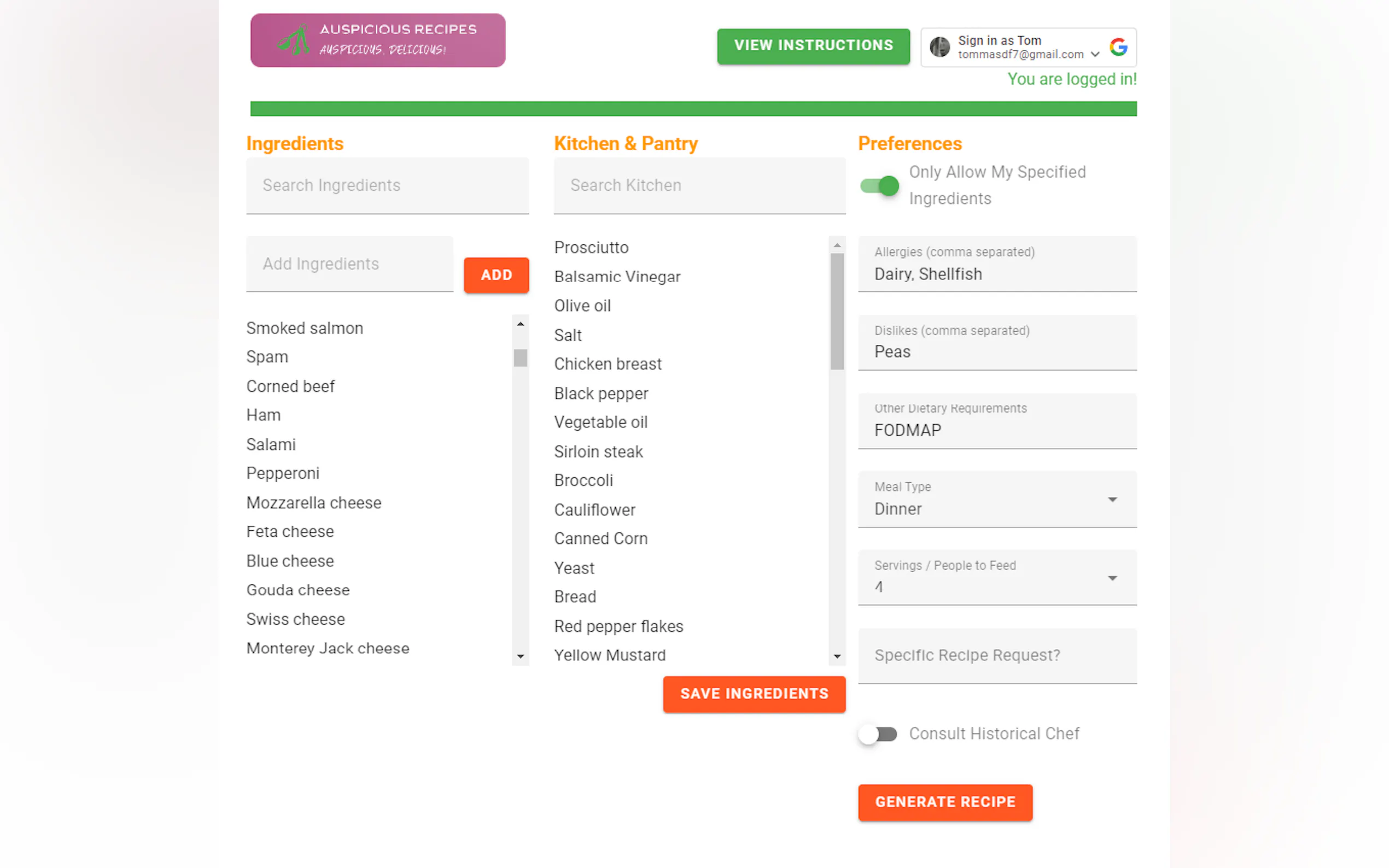Toggle Only Allow My Specified Ingredients
1389x868 pixels.
(x=879, y=185)
